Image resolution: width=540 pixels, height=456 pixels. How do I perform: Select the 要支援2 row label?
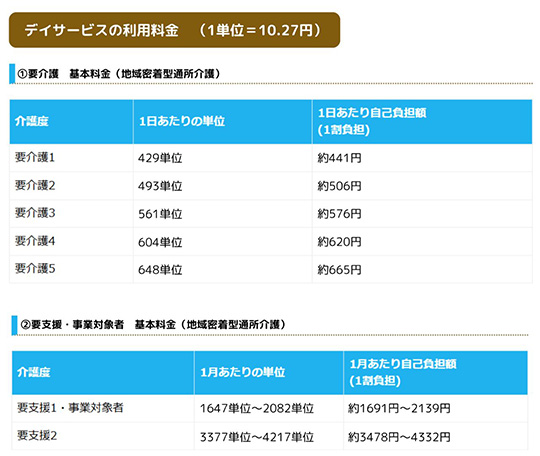tap(37, 436)
